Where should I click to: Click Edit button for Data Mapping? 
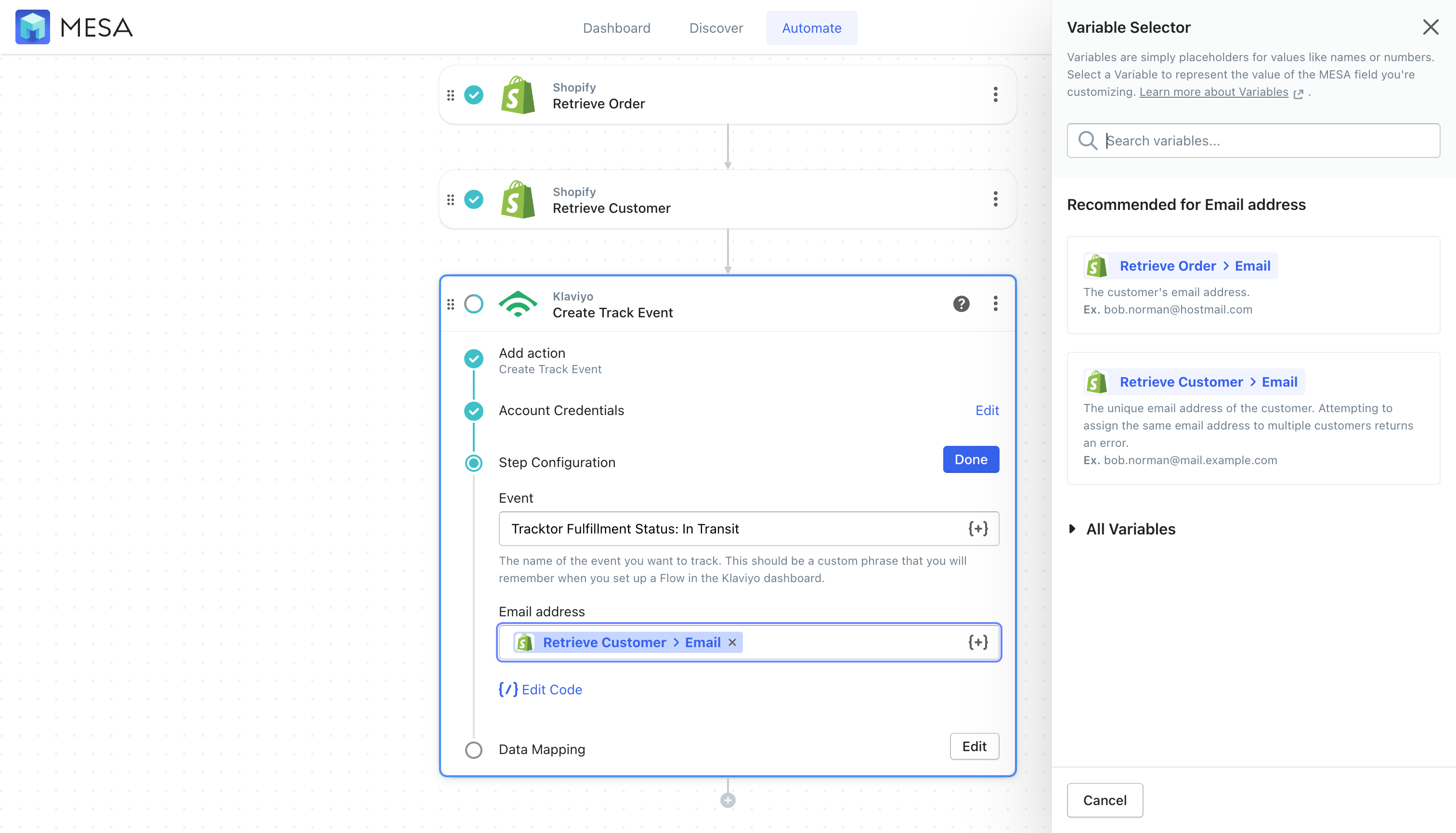tap(975, 747)
